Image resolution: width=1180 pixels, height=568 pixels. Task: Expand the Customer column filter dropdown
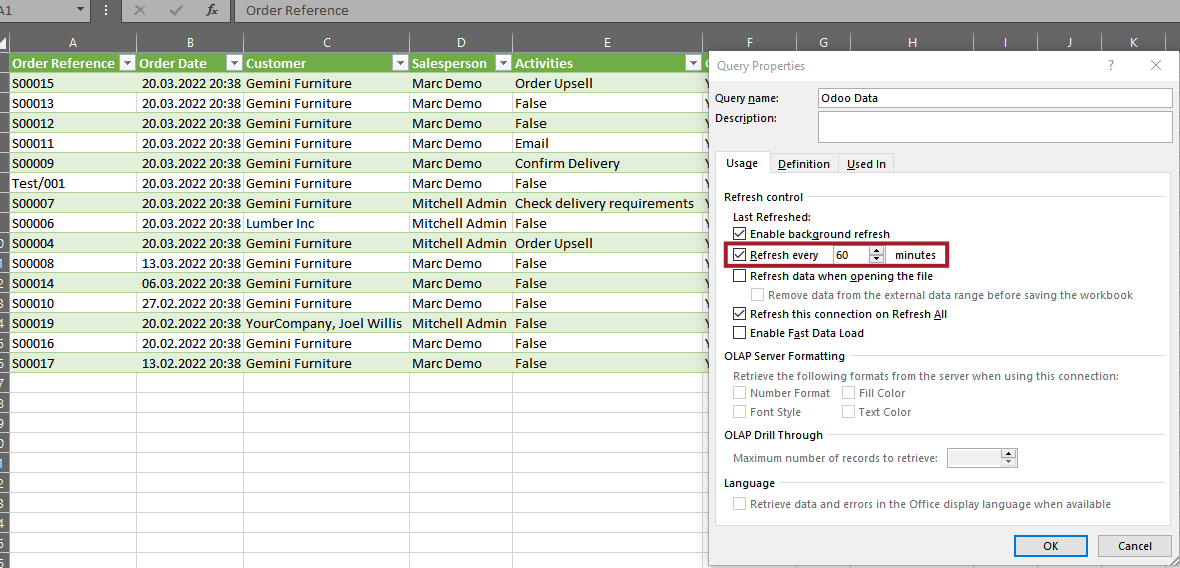[x=399, y=63]
